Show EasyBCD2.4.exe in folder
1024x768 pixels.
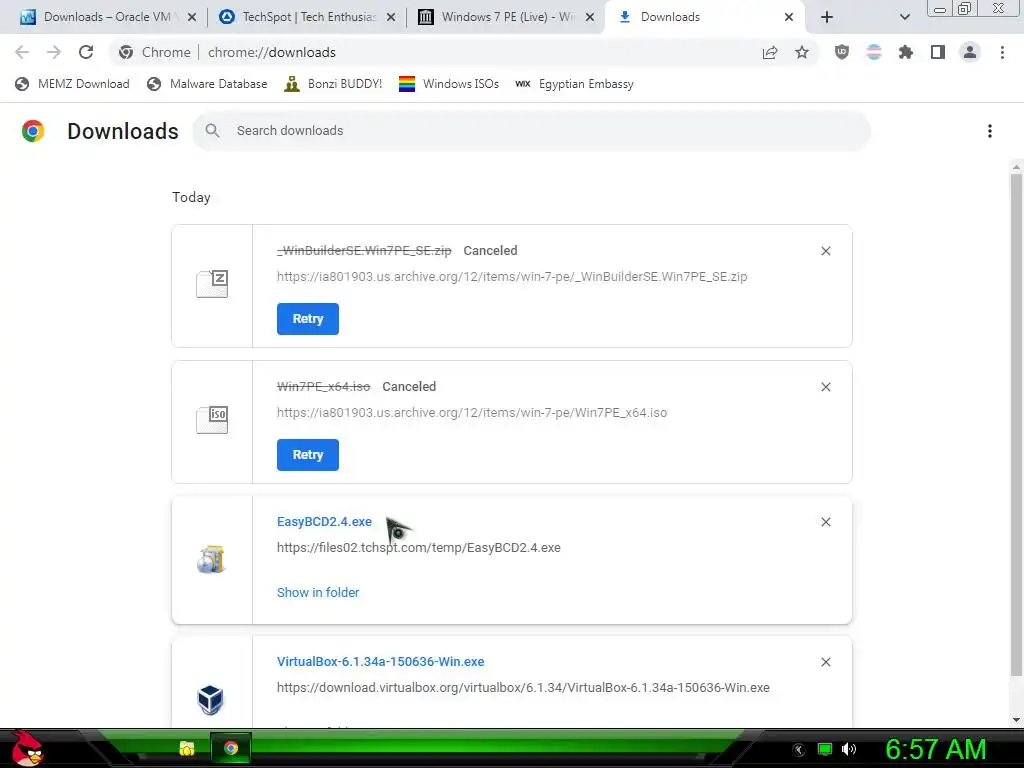click(x=318, y=592)
